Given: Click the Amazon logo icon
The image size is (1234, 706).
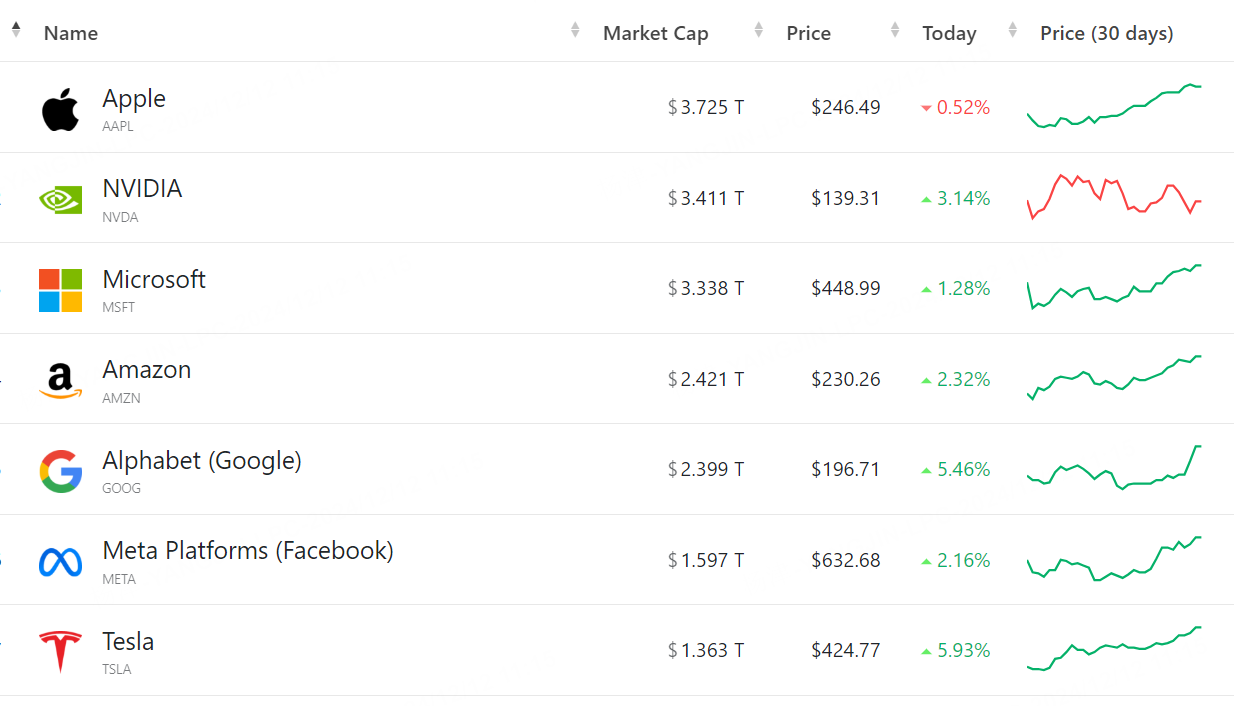Looking at the screenshot, I should pos(60,381).
